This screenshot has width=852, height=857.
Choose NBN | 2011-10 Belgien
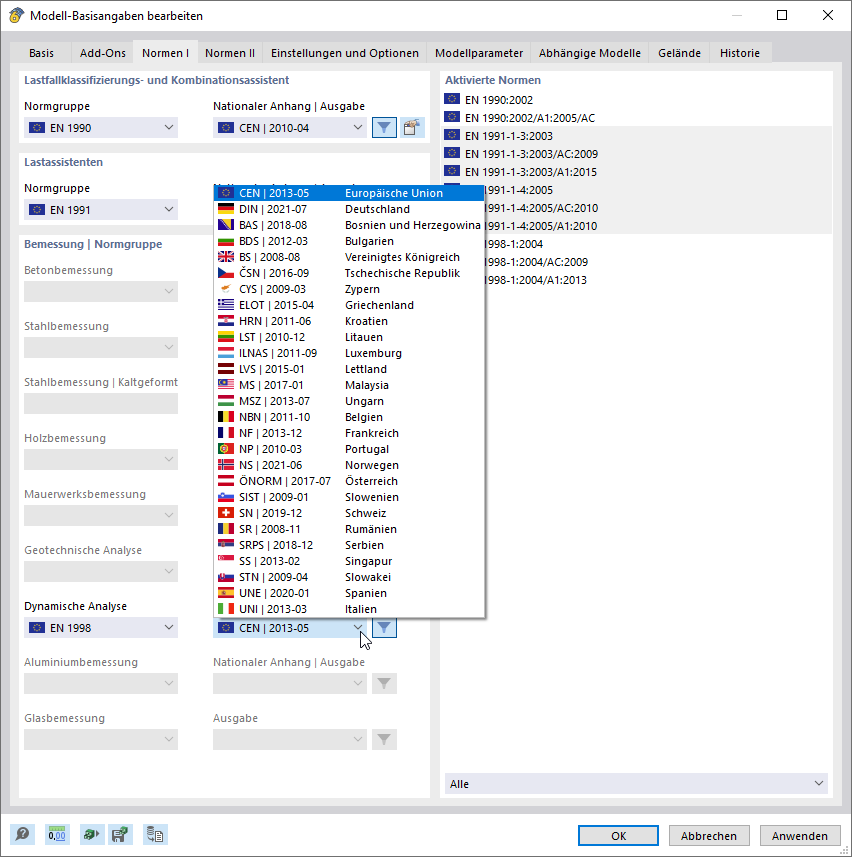[349, 417]
